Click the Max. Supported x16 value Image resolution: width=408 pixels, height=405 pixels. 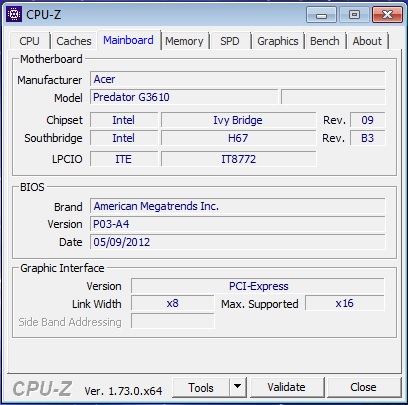(x=345, y=303)
